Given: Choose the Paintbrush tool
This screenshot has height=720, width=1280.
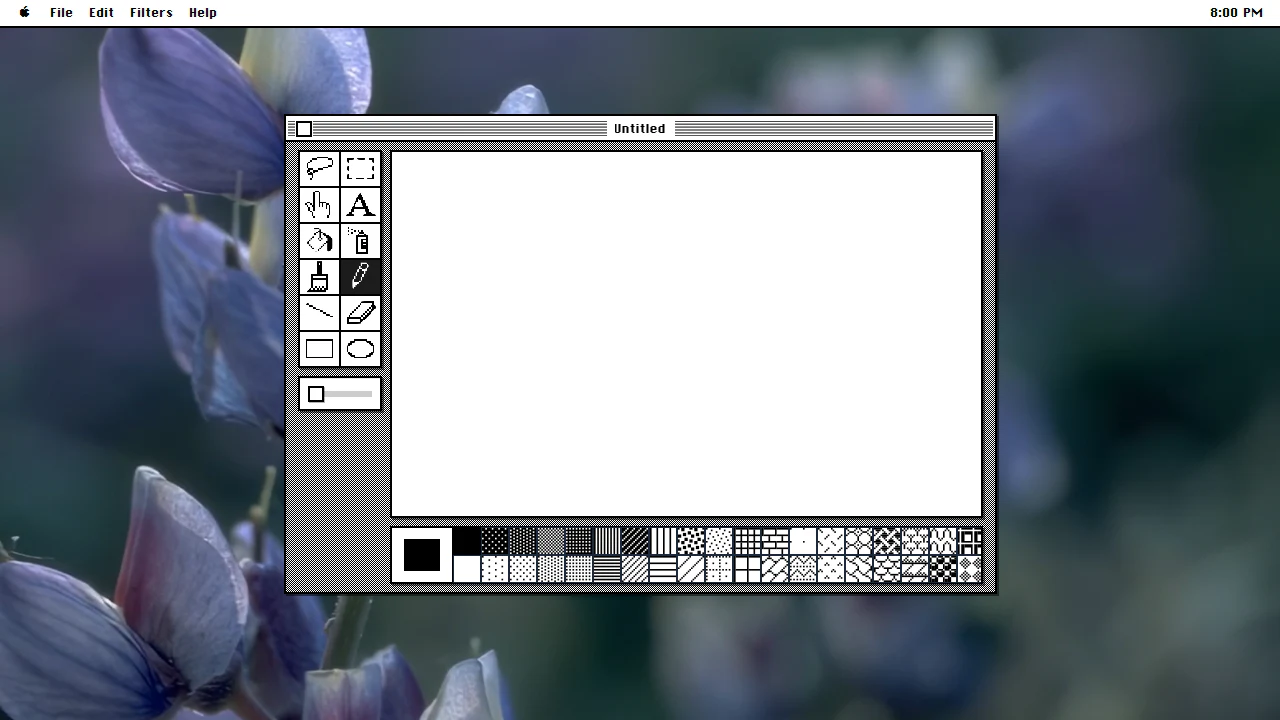Looking at the screenshot, I should (320, 277).
